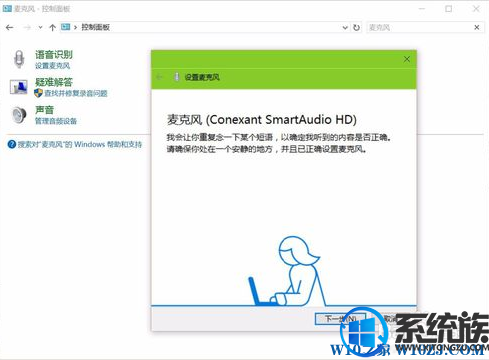
Task: Maximize the Control Panel window
Action: pyautogui.click(x=449, y=9)
